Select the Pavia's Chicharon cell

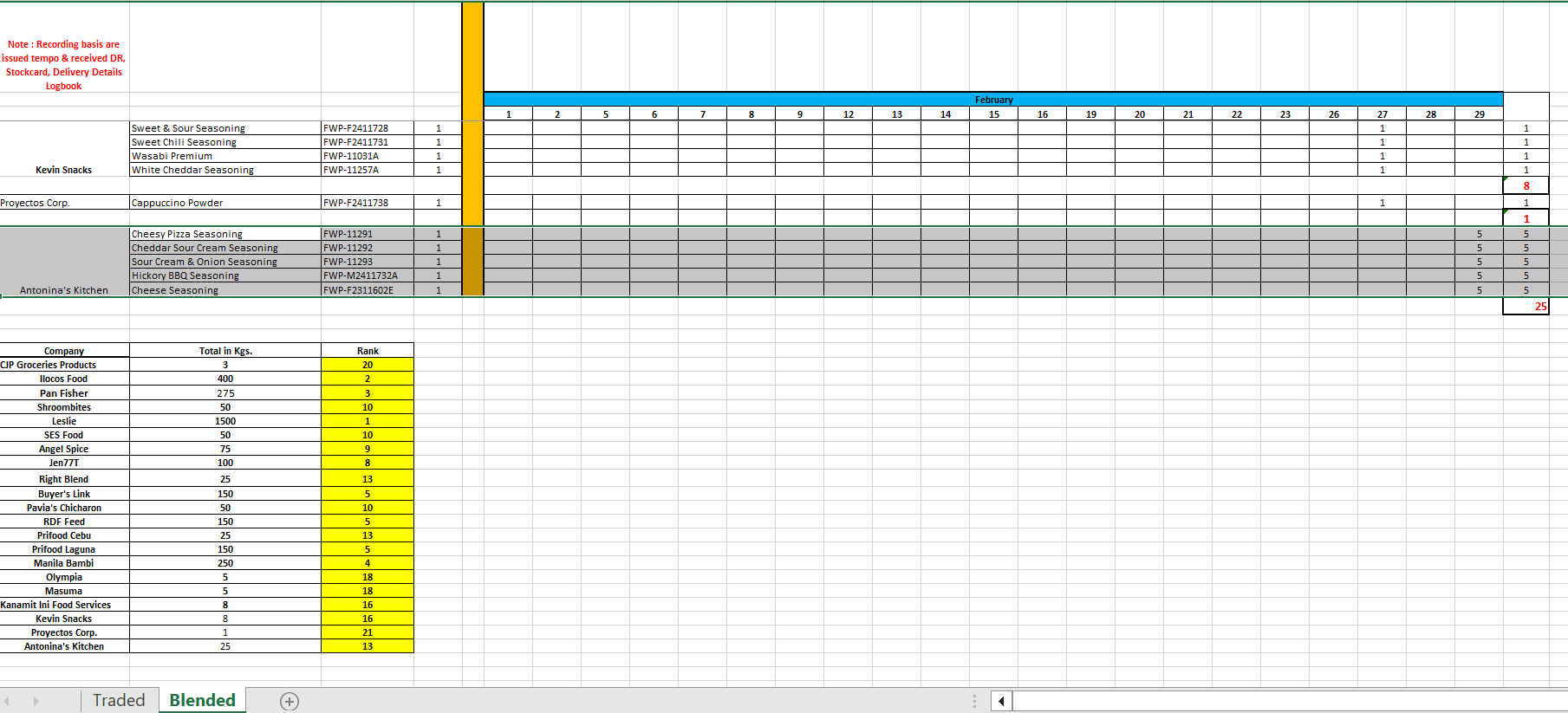point(64,508)
